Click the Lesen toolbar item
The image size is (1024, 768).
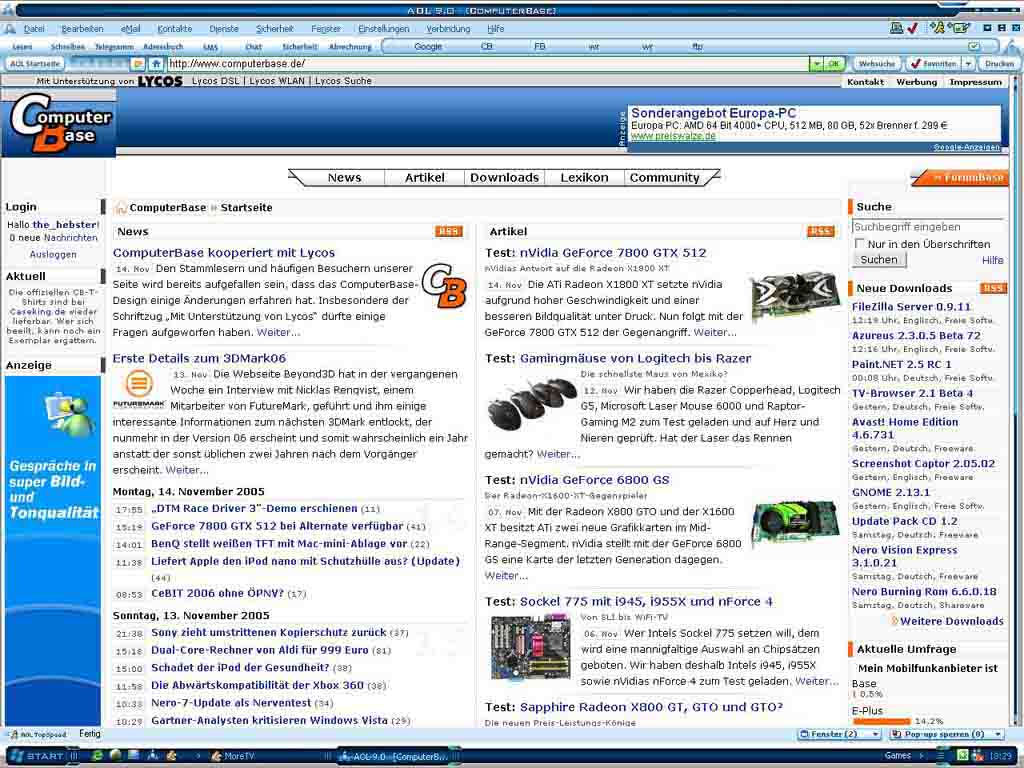click(x=22, y=47)
